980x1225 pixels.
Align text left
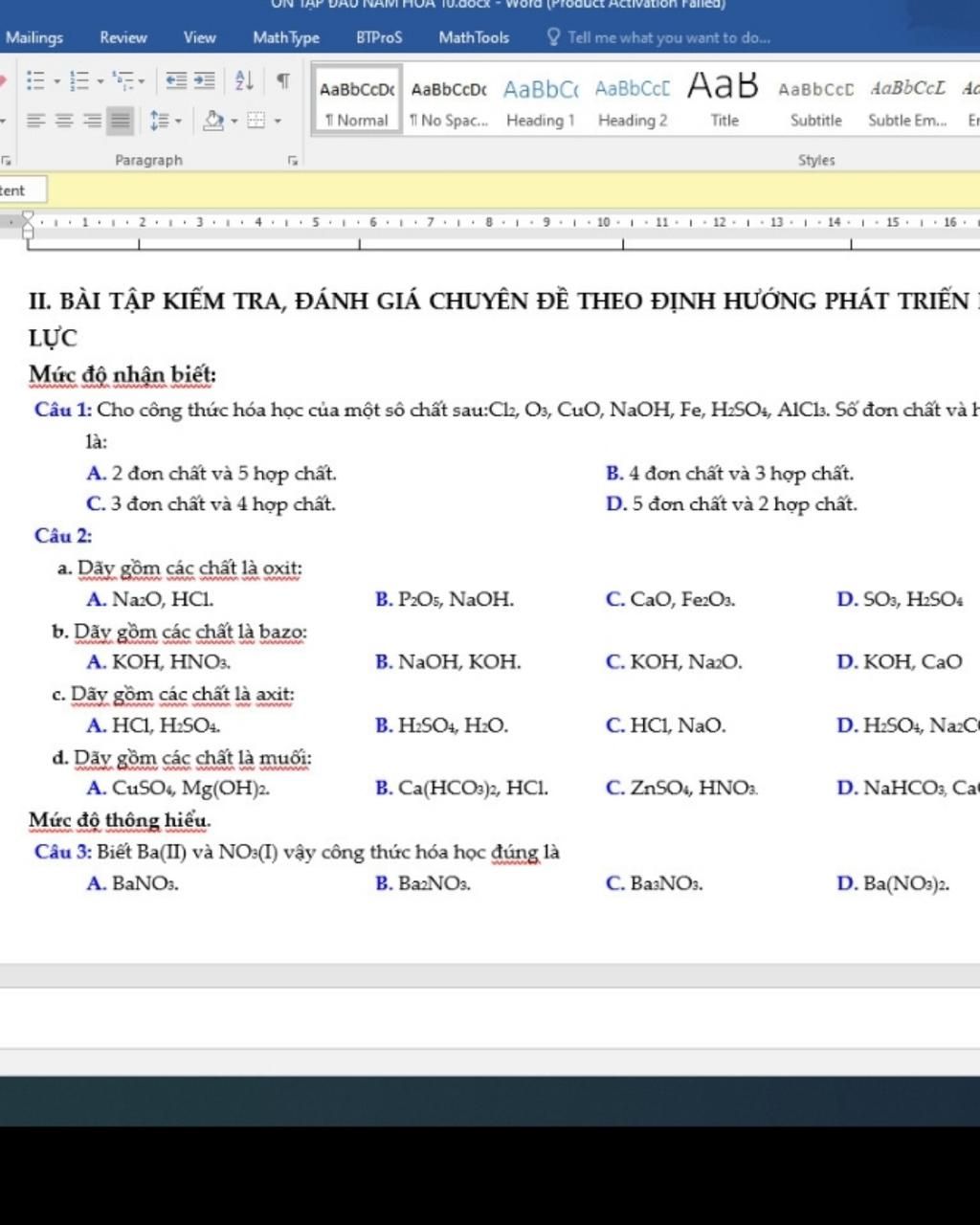click(36, 121)
